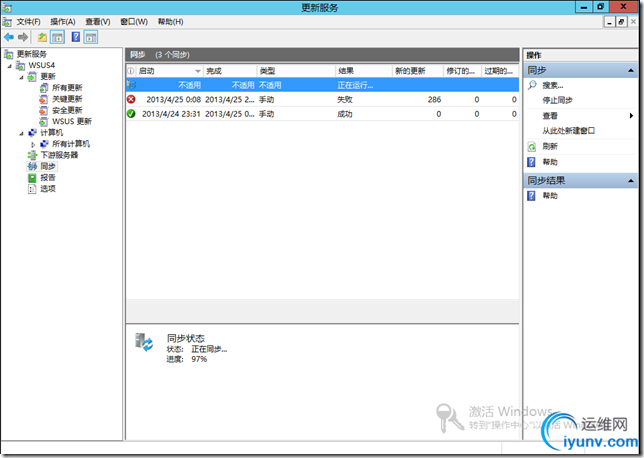Click 帮助 under 同步结果 section
This screenshot has width=644, height=458.
(550, 196)
